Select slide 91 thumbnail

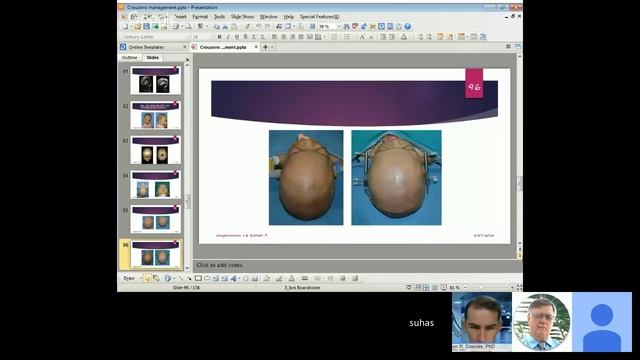coord(156,81)
